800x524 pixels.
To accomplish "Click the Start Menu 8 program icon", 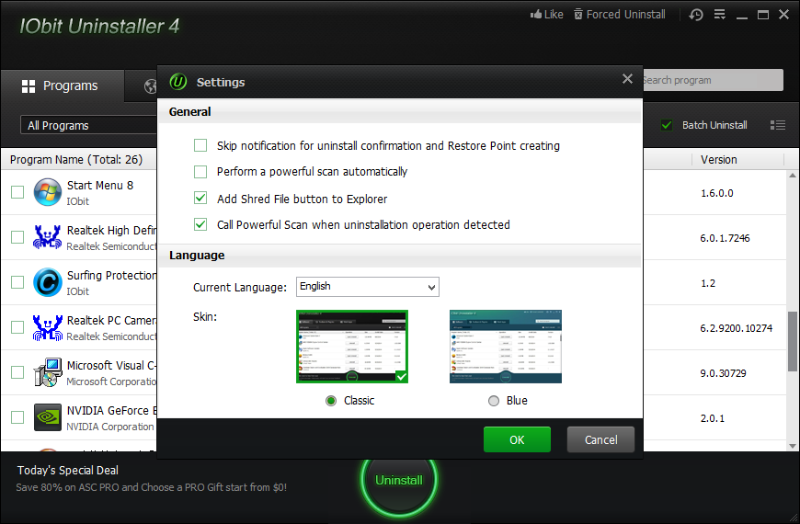I will click(x=47, y=192).
